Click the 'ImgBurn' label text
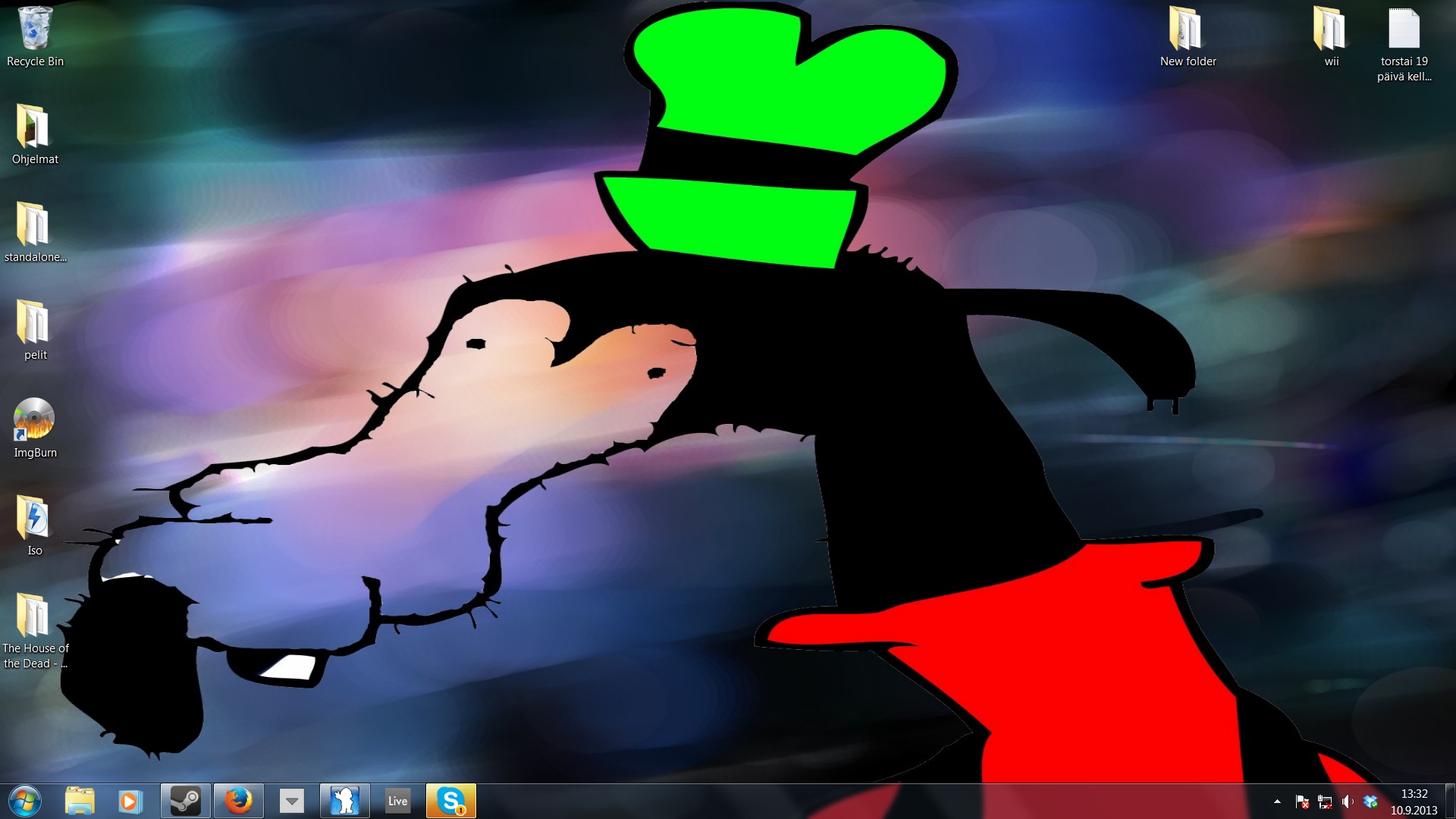Screen dimensions: 1456x819 tap(35, 453)
